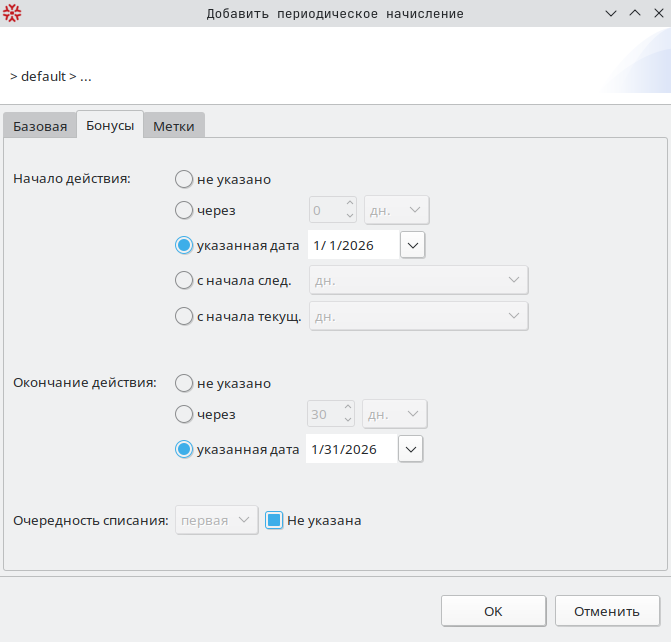Image resolution: width=671 pixels, height=642 pixels.
Task: Open calendar dropdown for start date 1/1/2026
Action: pyautogui.click(x=413, y=245)
